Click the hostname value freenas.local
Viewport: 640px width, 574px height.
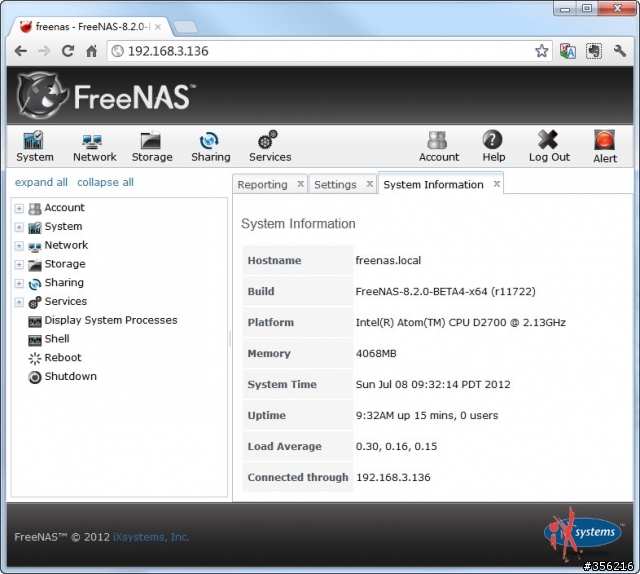(388, 260)
